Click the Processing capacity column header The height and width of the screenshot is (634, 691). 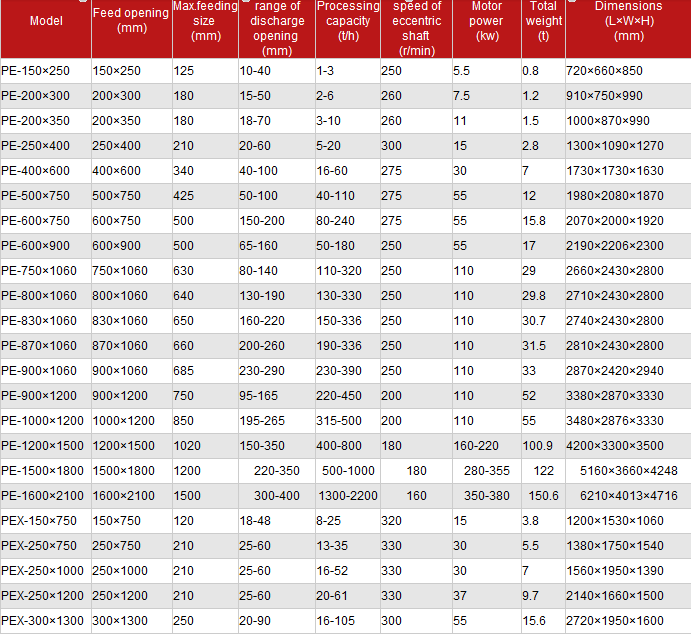348,21
